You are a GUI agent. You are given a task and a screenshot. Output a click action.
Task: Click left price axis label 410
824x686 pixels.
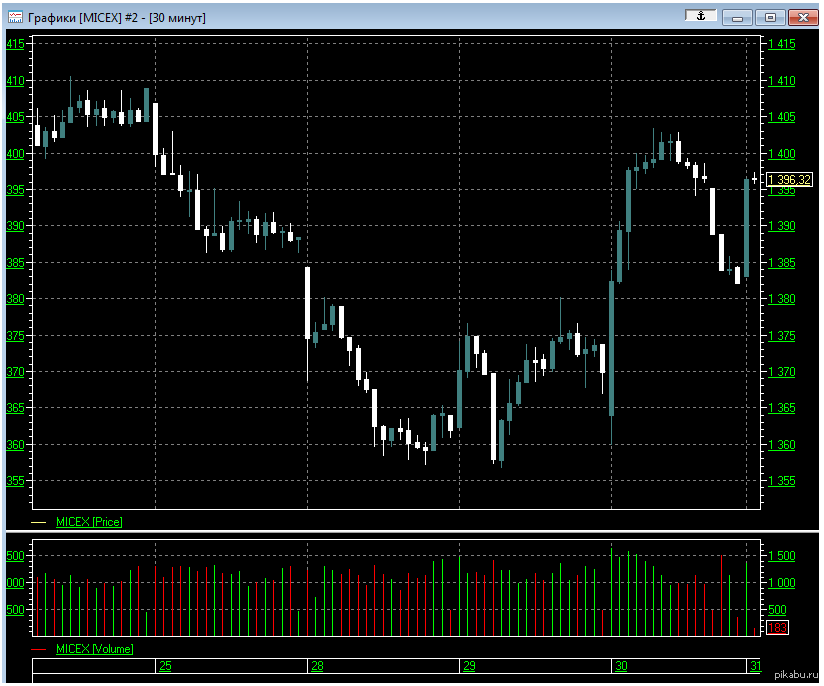pyautogui.click(x=15, y=81)
